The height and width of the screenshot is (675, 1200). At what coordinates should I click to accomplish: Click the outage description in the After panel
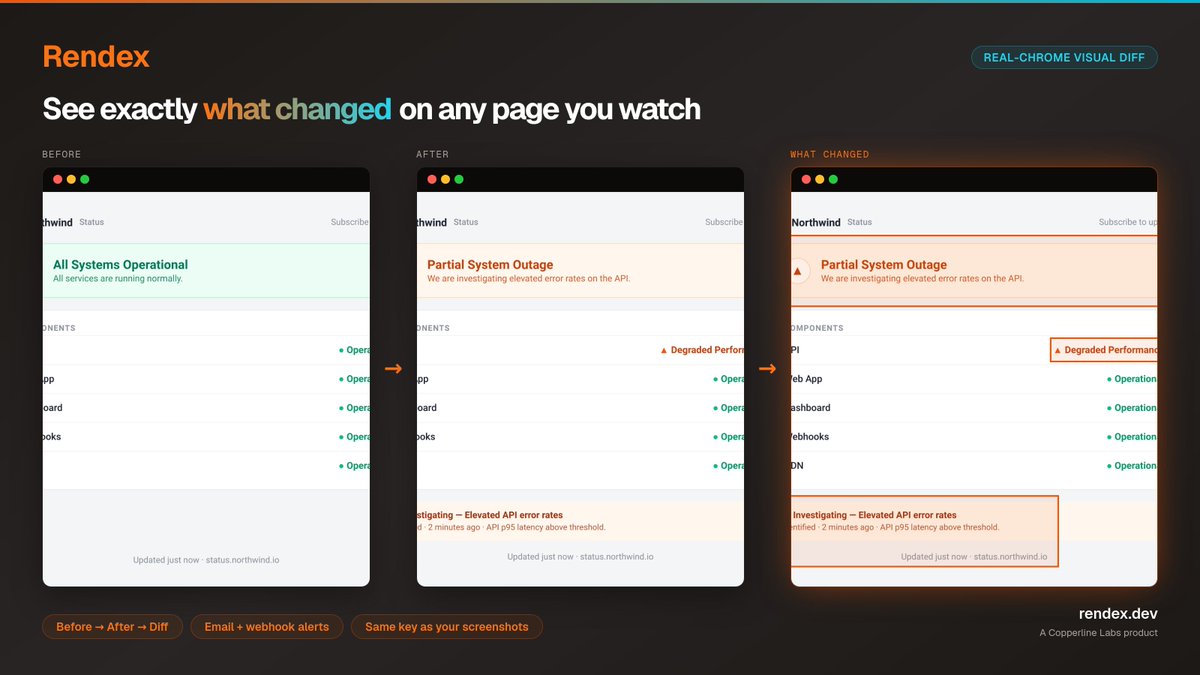(x=529, y=279)
